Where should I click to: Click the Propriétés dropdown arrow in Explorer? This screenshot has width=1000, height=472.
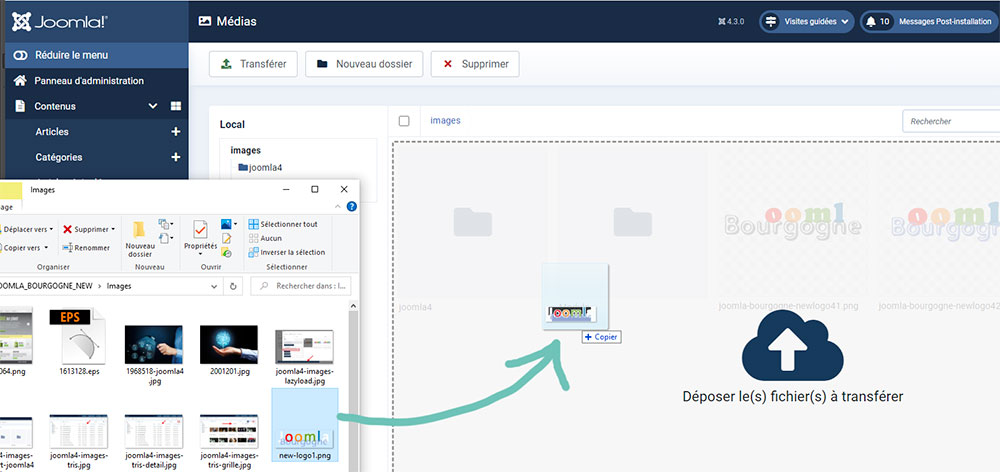(200, 253)
